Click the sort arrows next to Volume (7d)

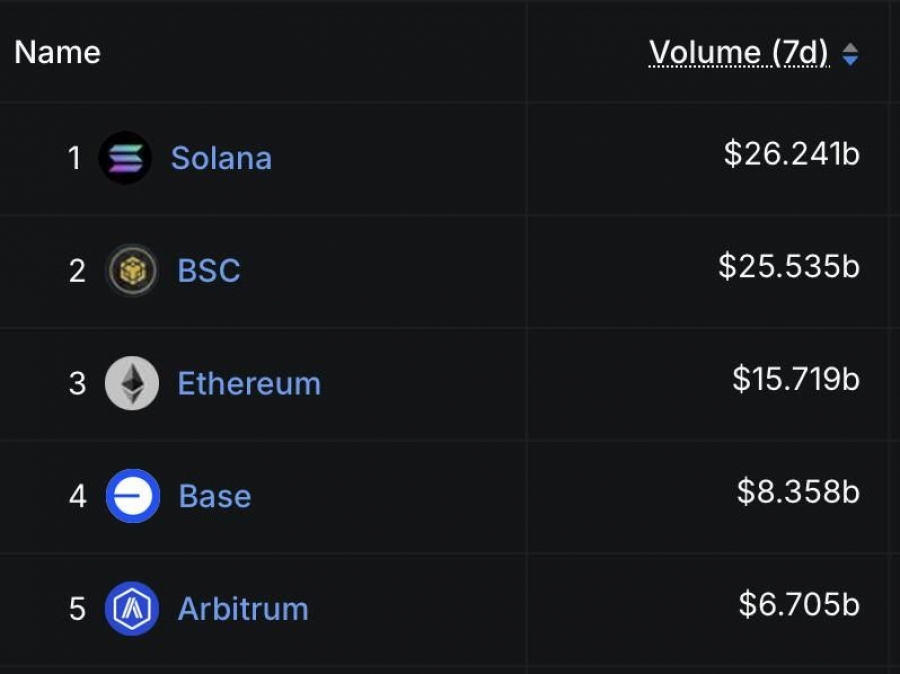850,55
